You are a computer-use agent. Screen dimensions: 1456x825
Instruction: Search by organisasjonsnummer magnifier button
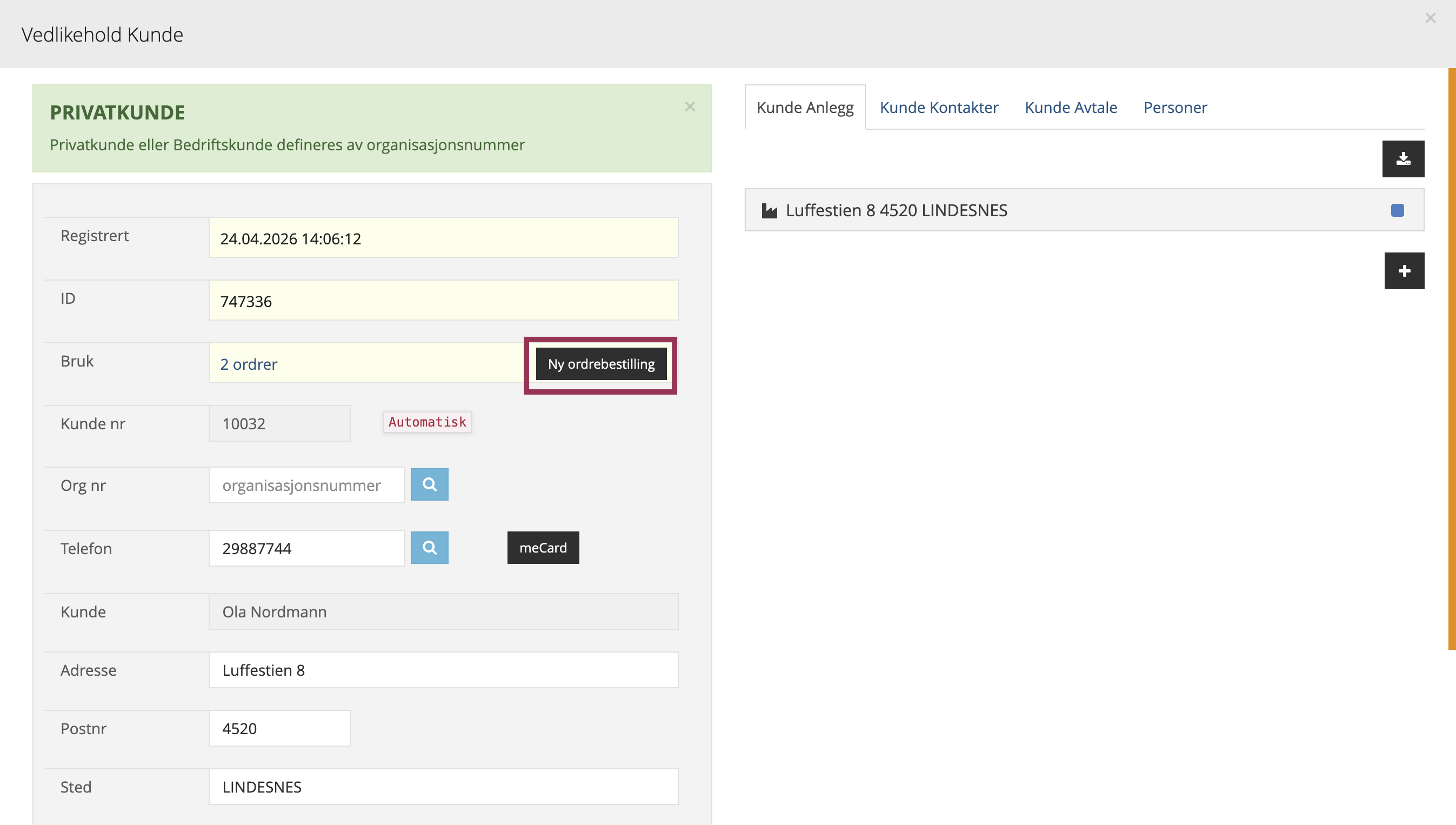point(429,484)
